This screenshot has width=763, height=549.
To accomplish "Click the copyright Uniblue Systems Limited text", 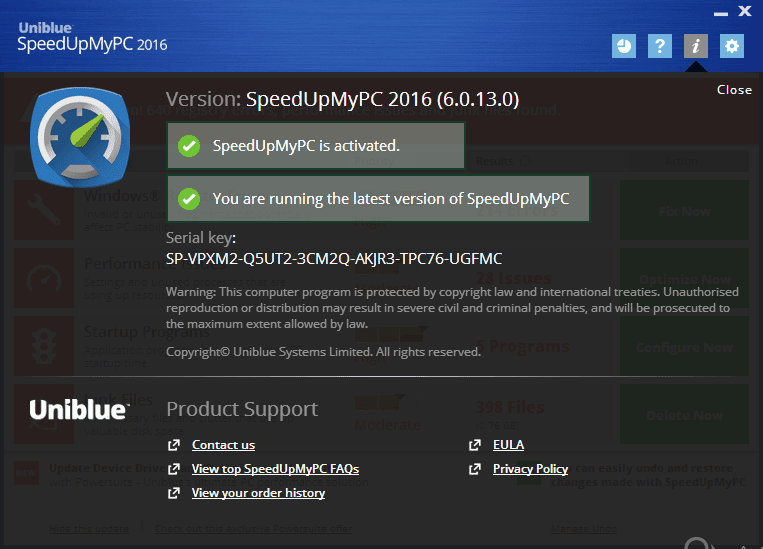I will point(324,352).
